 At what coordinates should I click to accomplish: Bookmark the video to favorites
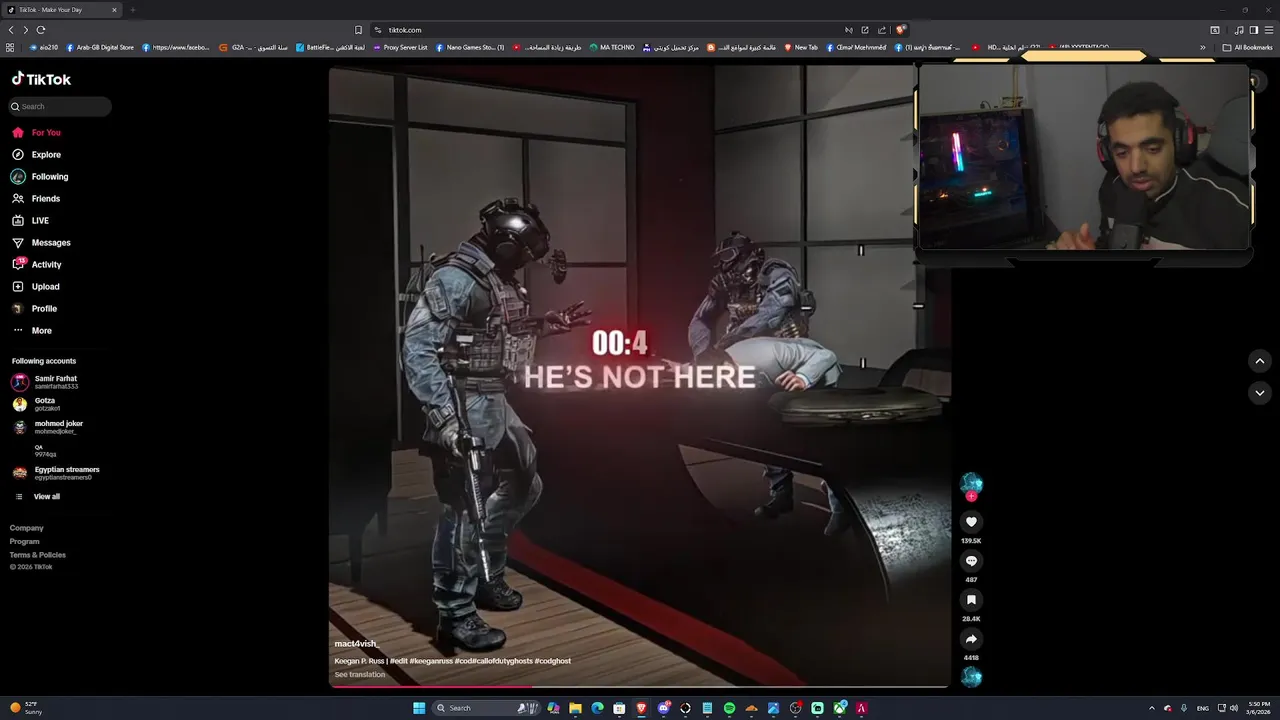click(971, 600)
